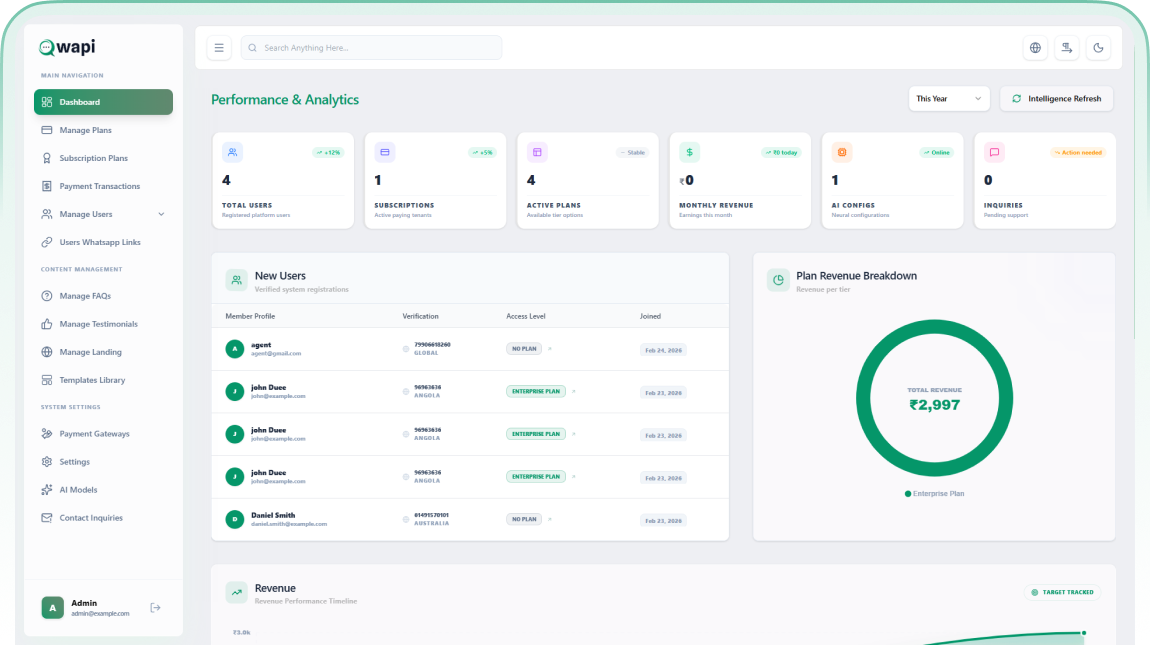Click the Intelligence Refresh button
Image resolution: width=1150 pixels, height=645 pixels.
(1056, 99)
